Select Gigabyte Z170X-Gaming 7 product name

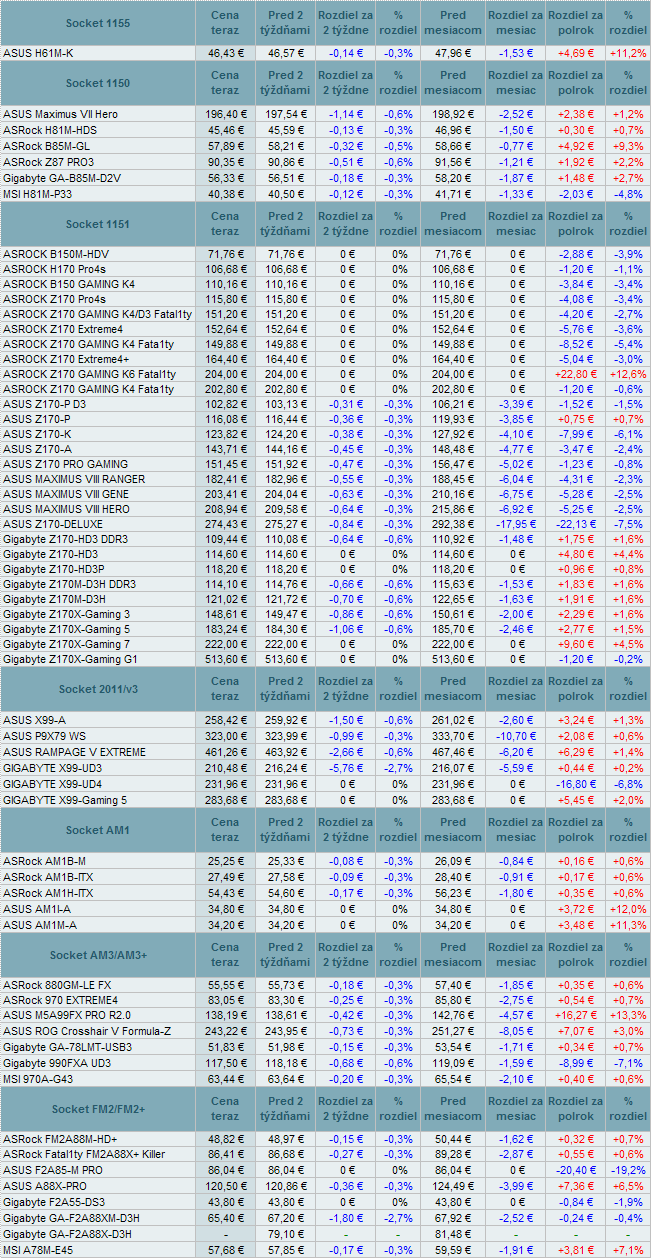tap(66, 644)
